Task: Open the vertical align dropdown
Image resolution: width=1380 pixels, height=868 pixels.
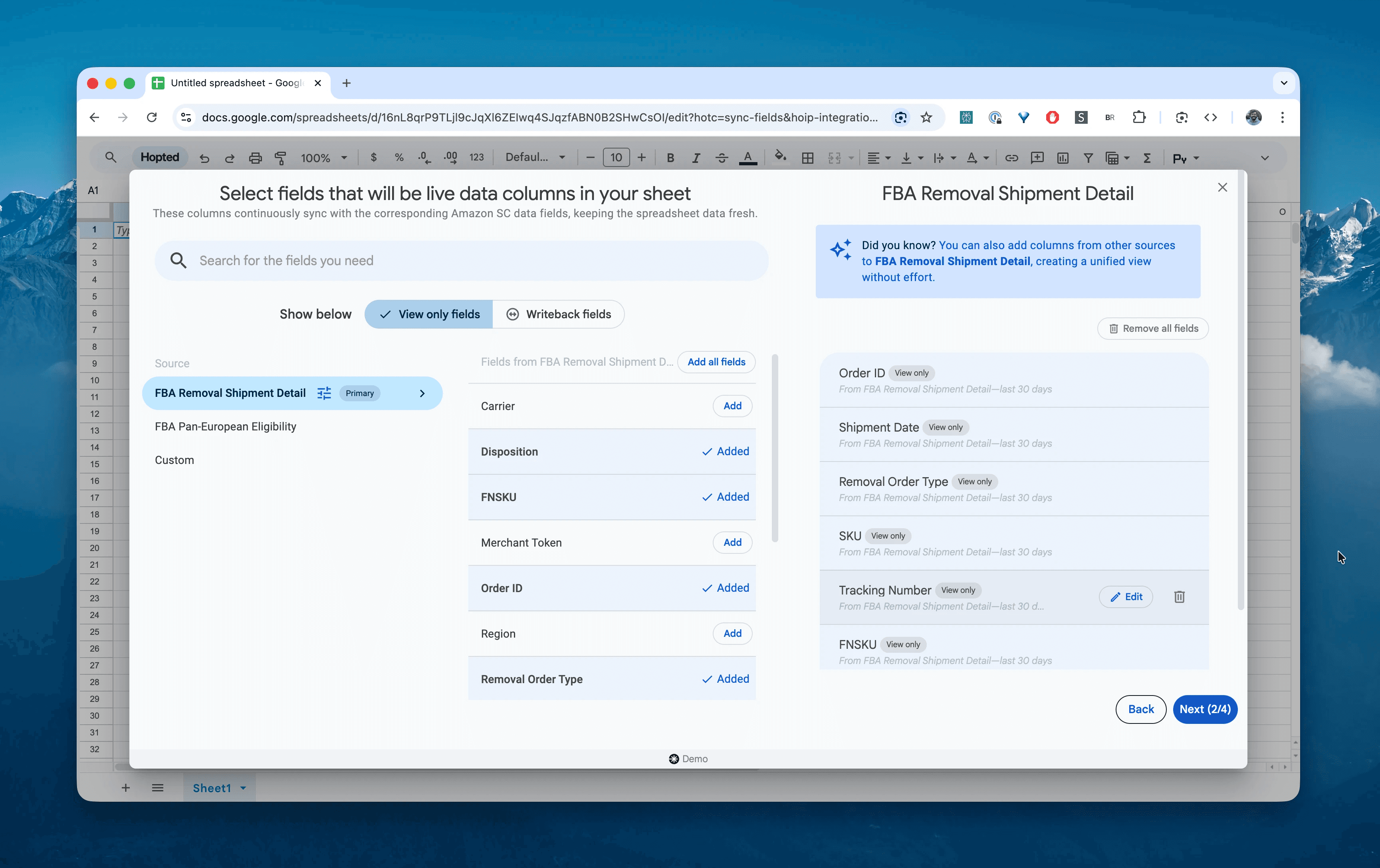Action: [x=912, y=158]
